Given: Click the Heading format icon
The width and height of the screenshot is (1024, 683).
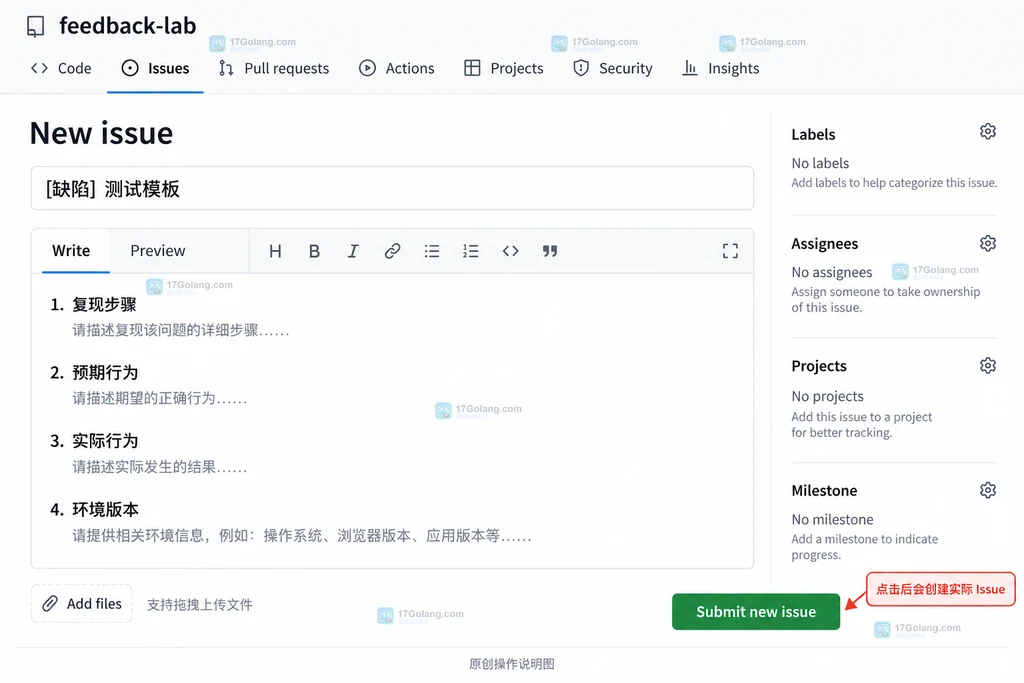Looking at the screenshot, I should (276, 251).
